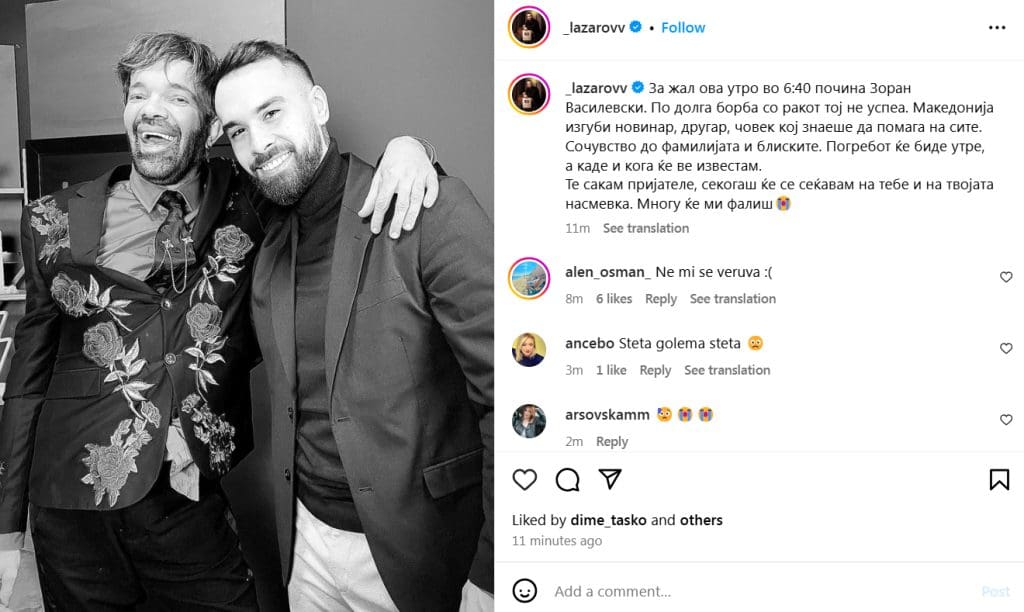This screenshot has width=1024, height=612.
Task: Open alen_osman_ profile picture
Action: tap(529, 278)
